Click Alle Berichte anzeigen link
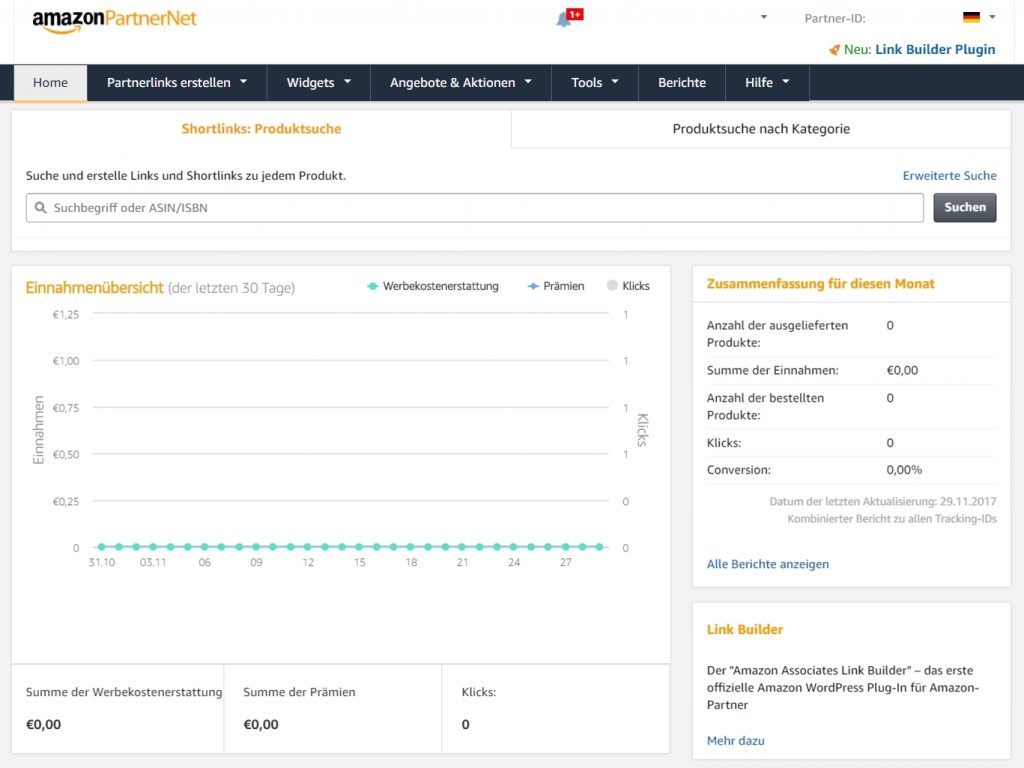1024x768 pixels. click(x=767, y=564)
